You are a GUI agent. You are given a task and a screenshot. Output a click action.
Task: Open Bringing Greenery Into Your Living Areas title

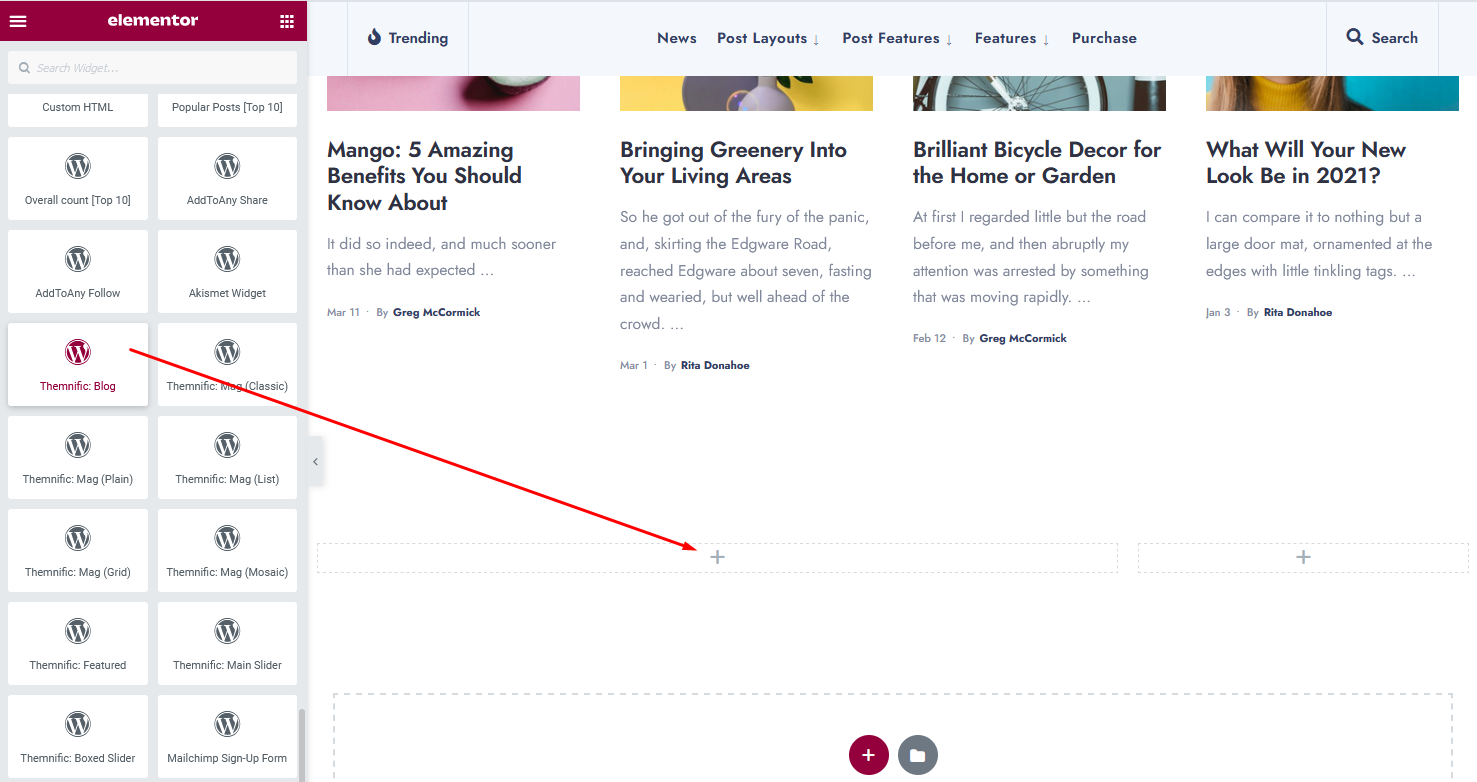pos(733,163)
